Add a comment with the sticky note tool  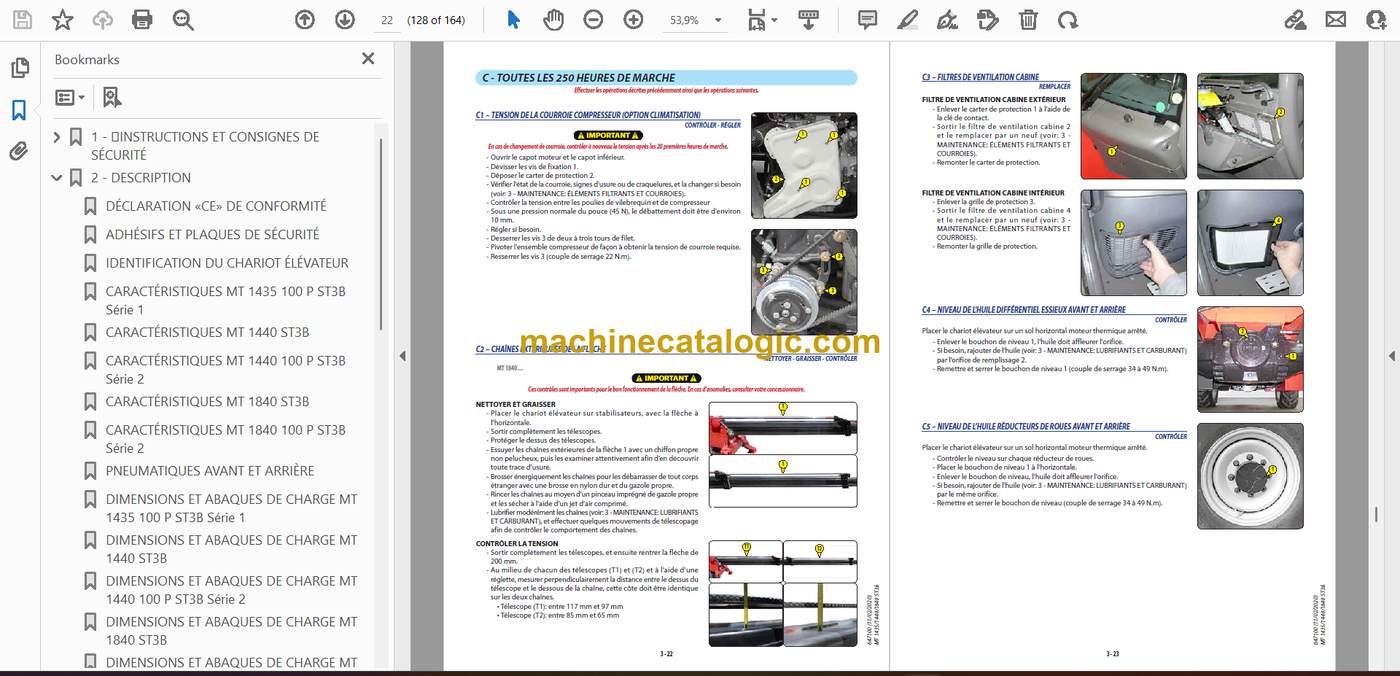click(x=867, y=19)
